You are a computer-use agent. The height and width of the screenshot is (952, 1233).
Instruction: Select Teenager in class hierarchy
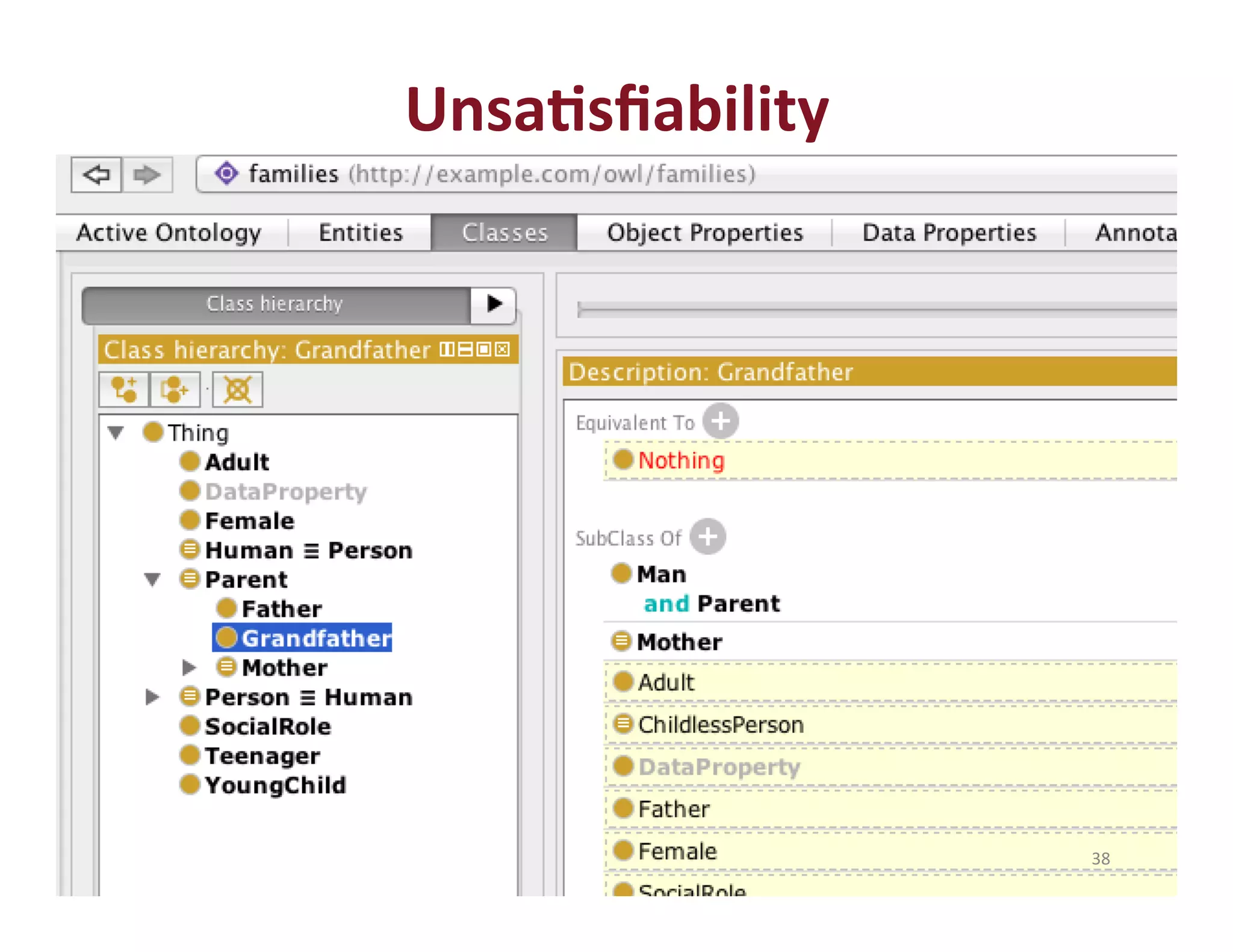point(250,756)
